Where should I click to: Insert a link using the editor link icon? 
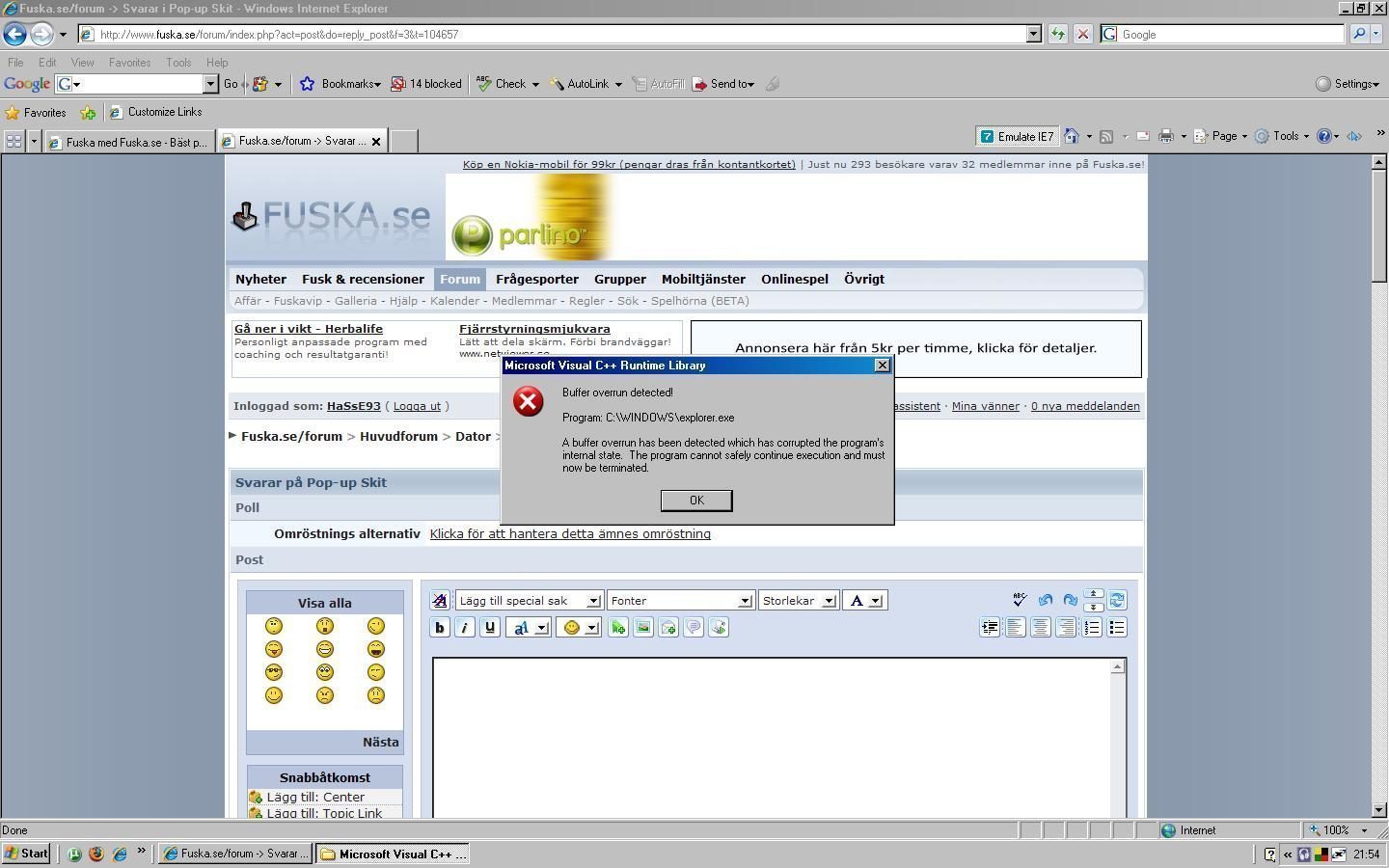tap(618, 628)
